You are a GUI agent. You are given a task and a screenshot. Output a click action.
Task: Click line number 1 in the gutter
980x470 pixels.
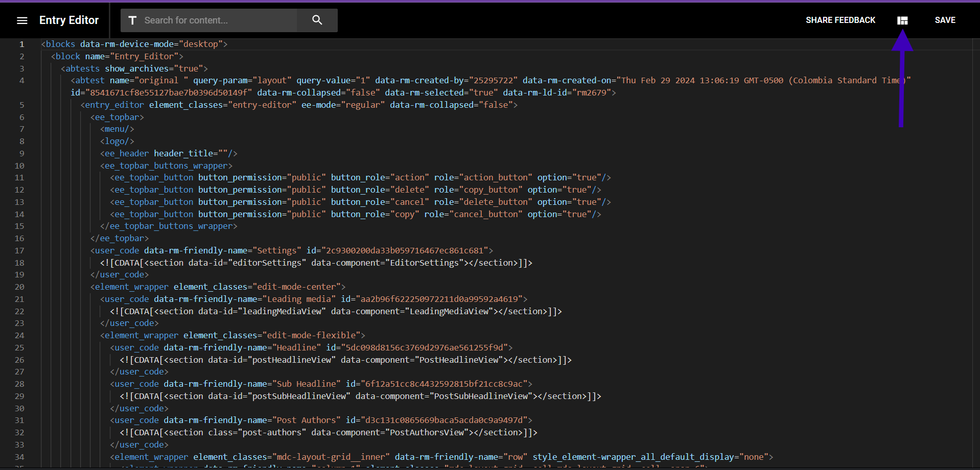click(x=21, y=44)
